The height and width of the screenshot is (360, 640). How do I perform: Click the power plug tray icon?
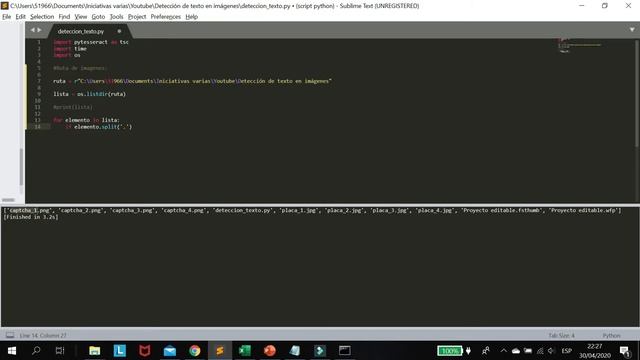point(469,351)
